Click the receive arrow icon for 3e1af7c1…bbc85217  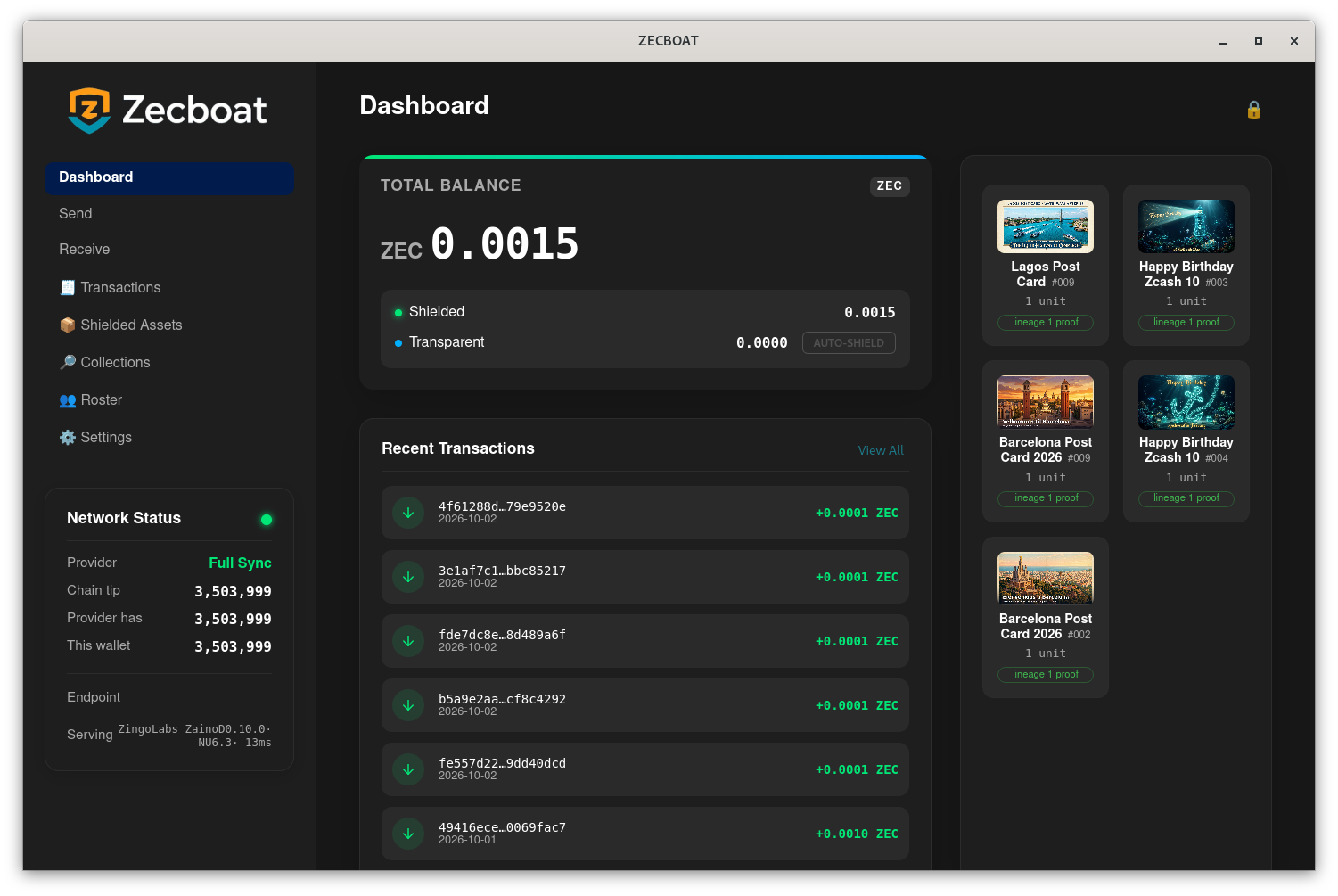coord(408,577)
